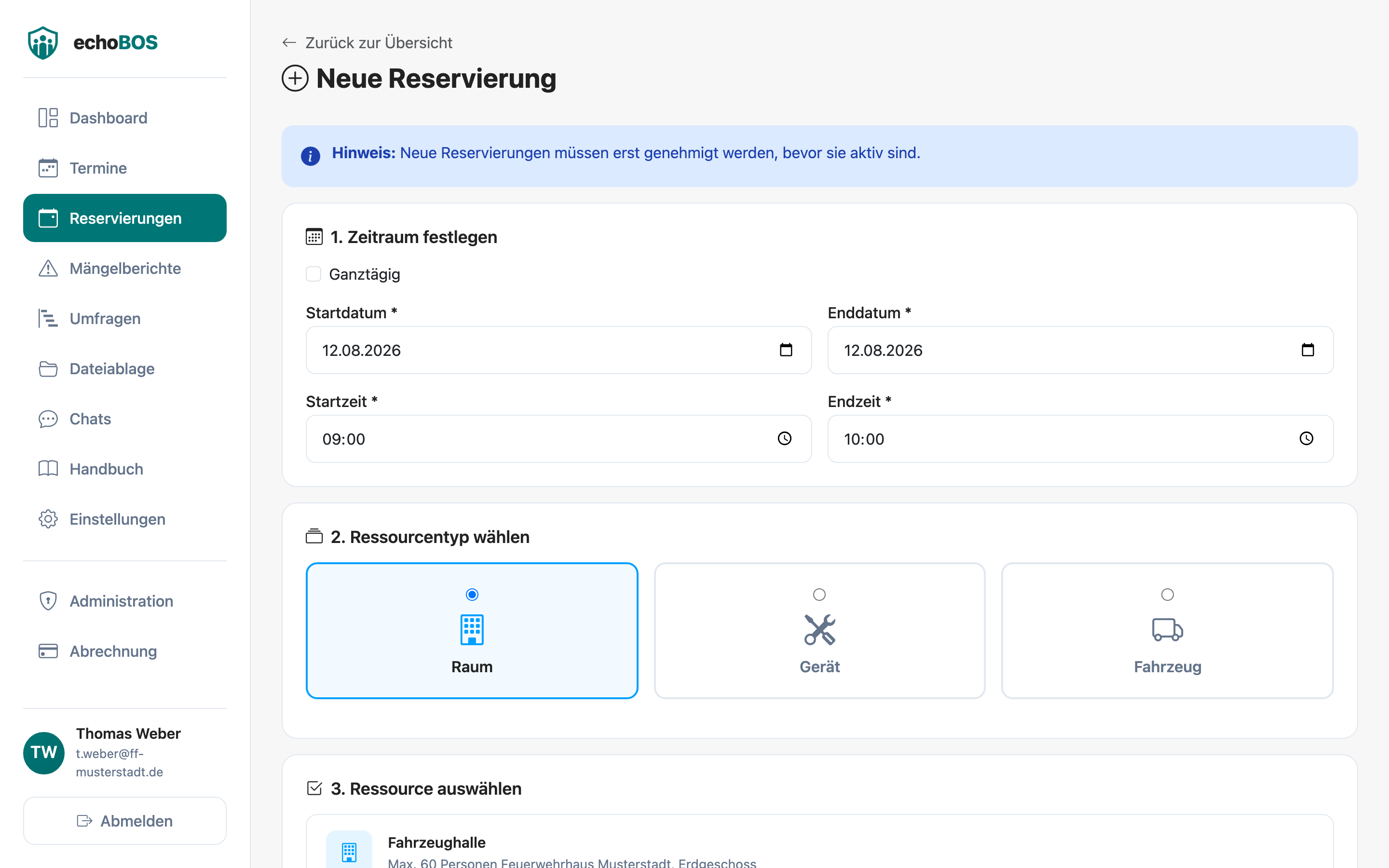This screenshot has width=1389, height=868.
Task: Open the Dashboard page
Action: 124,118
